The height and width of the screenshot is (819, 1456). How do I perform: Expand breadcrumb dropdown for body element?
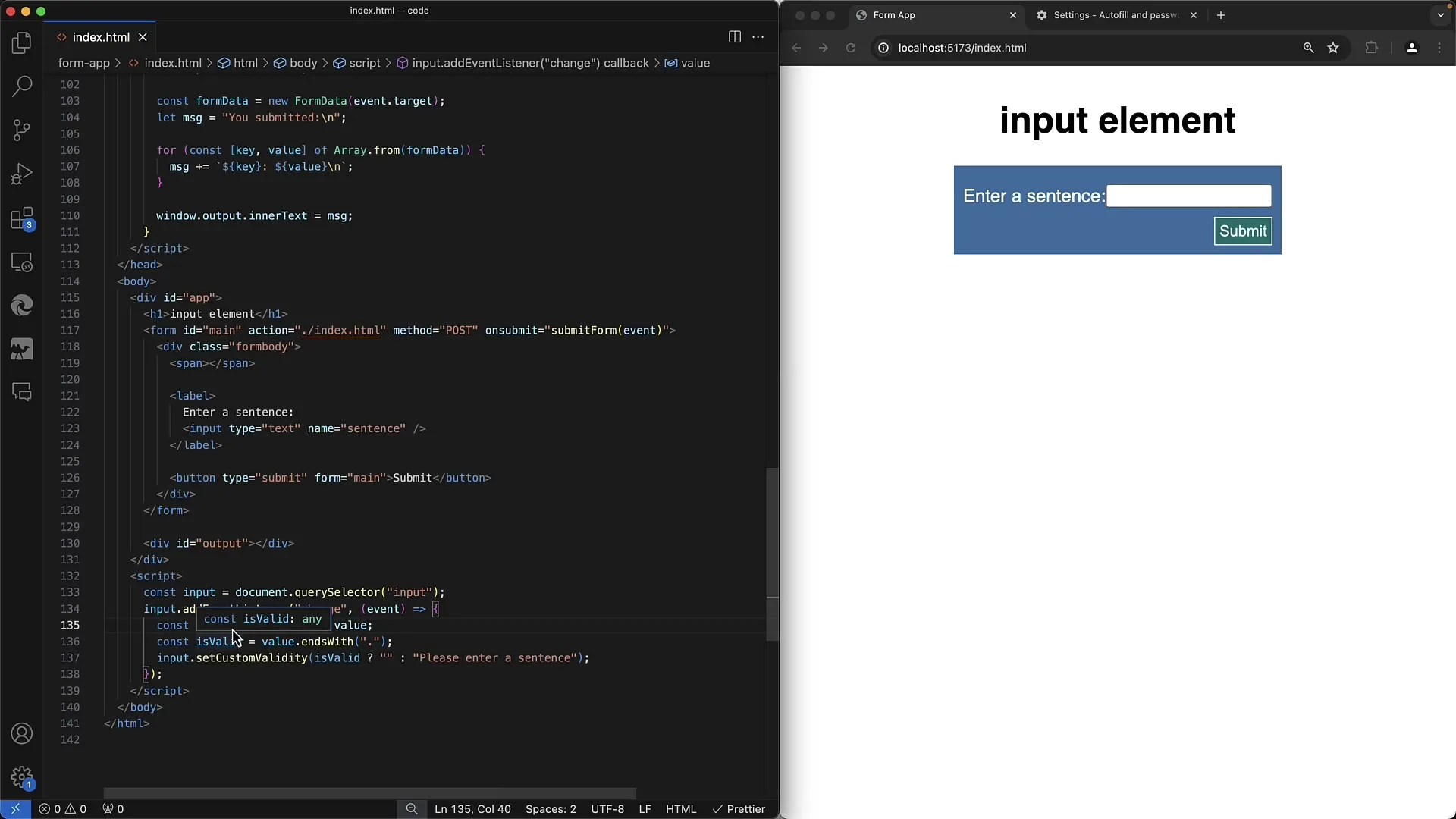[303, 63]
